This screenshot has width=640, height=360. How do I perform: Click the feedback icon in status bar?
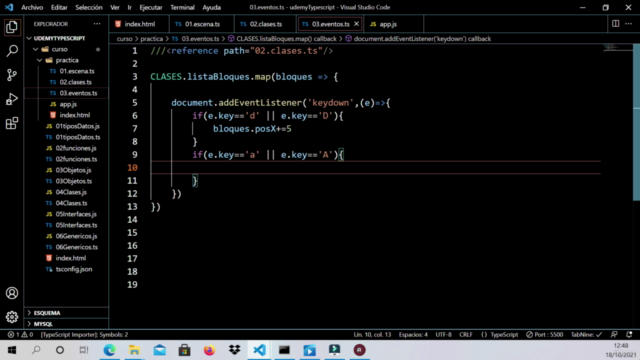click(x=614, y=335)
